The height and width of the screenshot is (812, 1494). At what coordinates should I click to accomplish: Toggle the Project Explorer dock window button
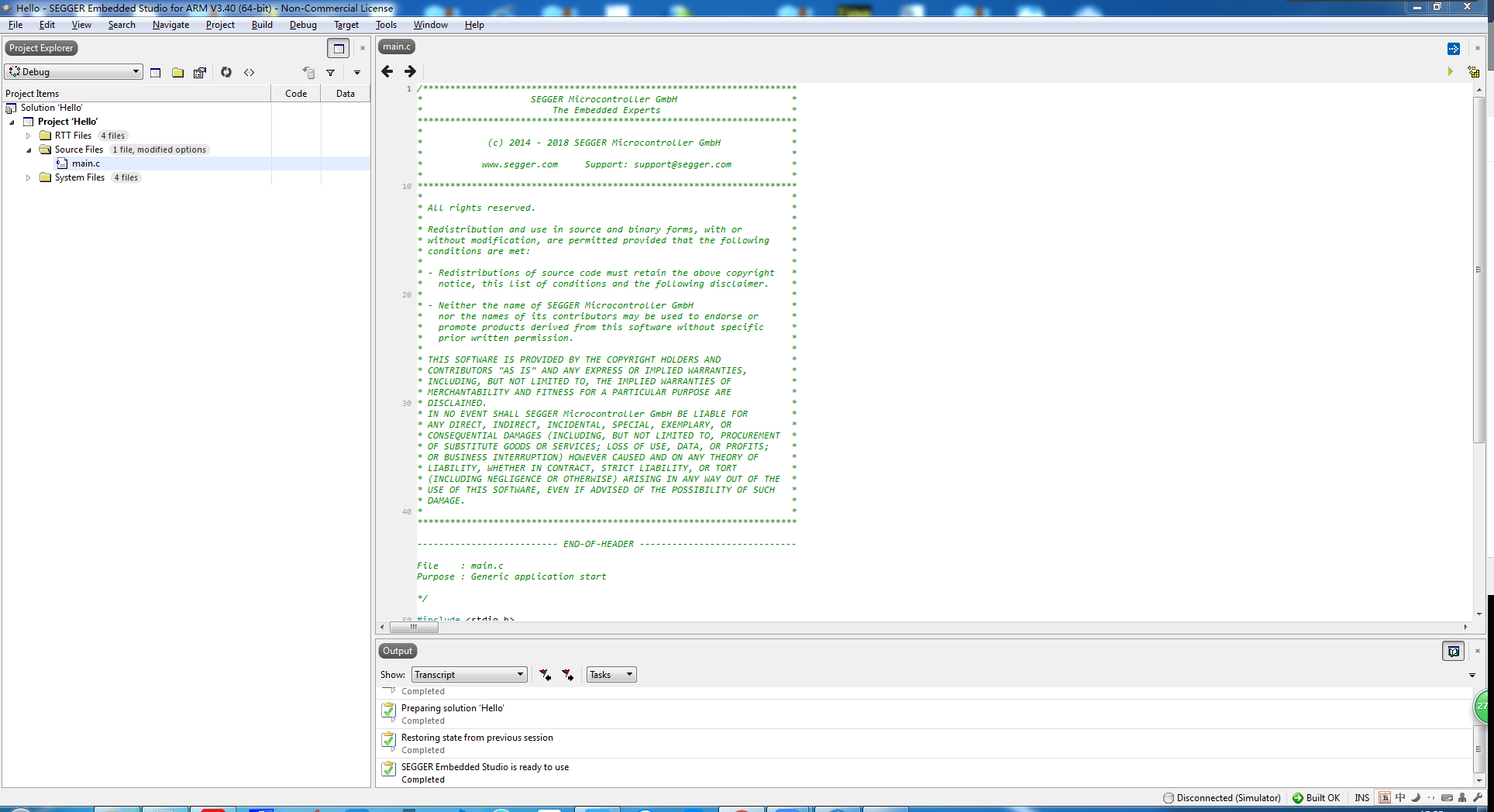[x=339, y=48]
